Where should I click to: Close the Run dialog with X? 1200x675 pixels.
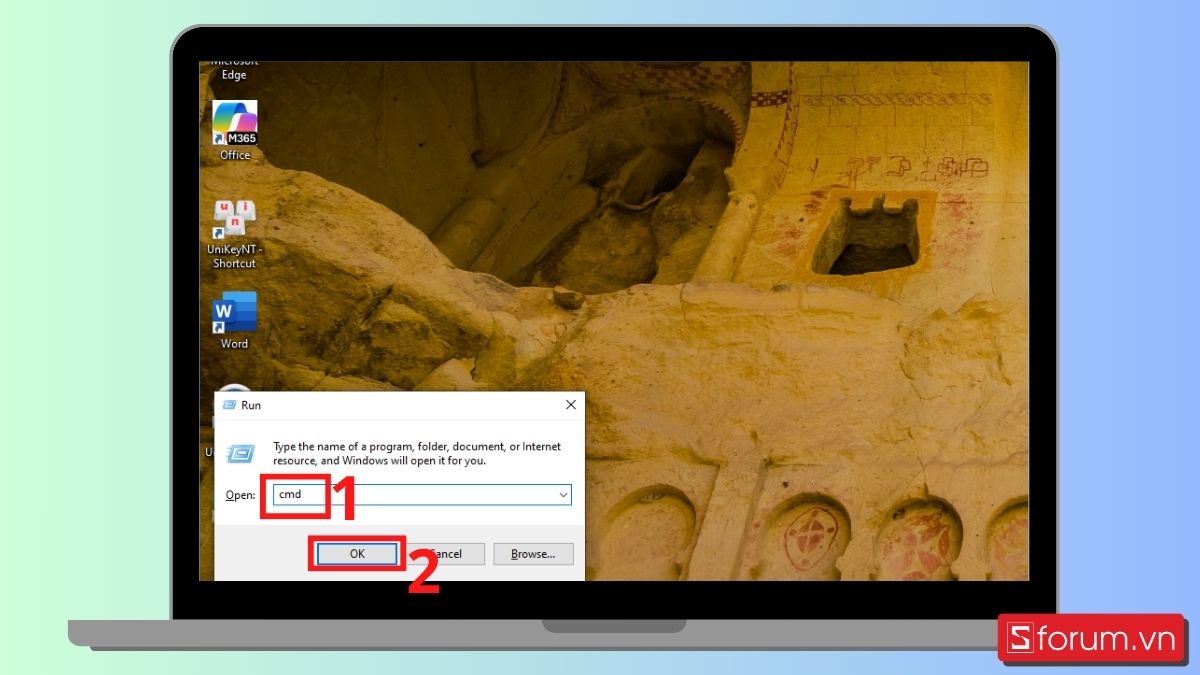pos(570,405)
